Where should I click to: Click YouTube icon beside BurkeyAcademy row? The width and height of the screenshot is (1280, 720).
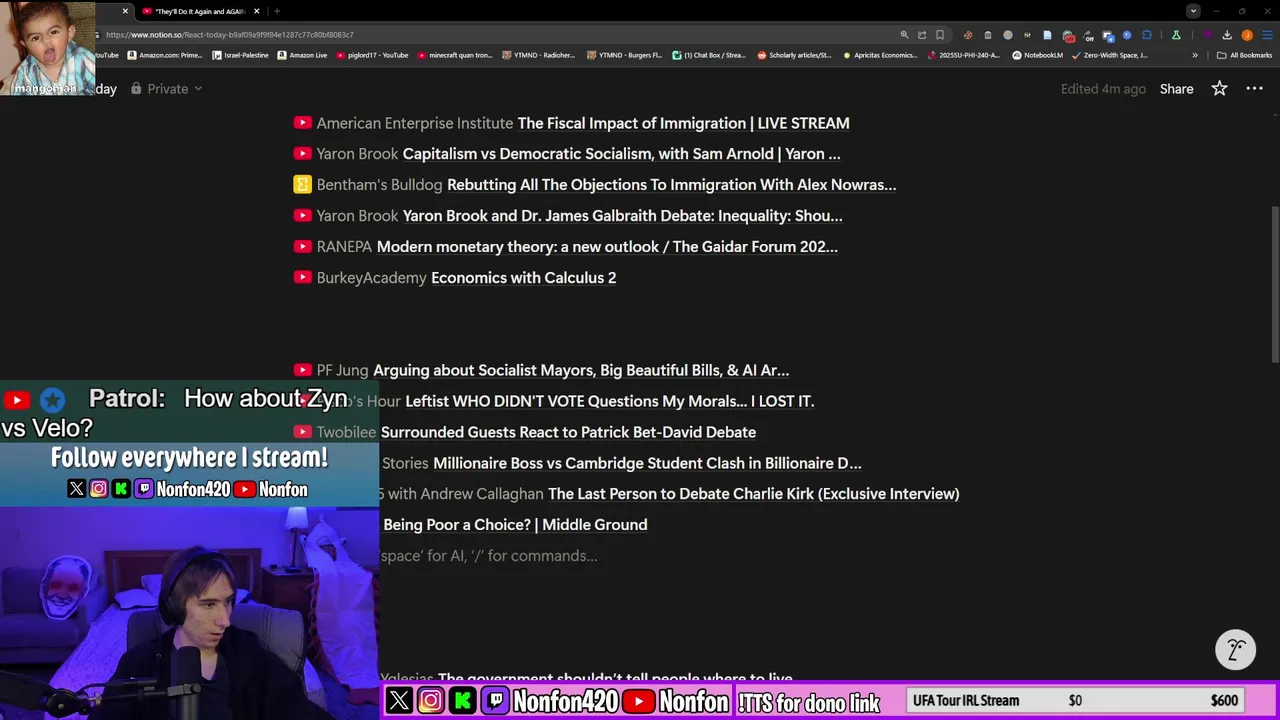coord(302,277)
